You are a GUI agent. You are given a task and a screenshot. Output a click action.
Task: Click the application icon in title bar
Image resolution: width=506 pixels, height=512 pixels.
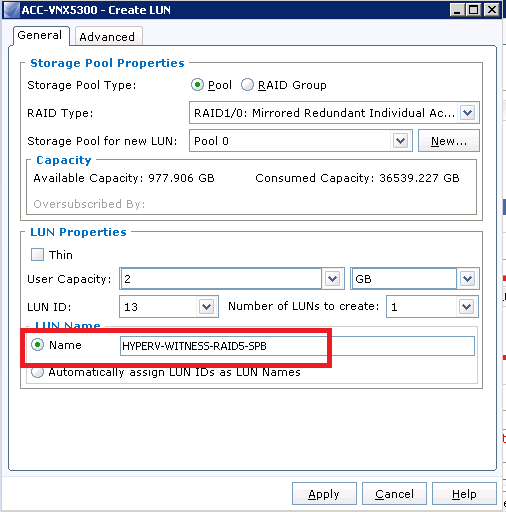pos(12,10)
